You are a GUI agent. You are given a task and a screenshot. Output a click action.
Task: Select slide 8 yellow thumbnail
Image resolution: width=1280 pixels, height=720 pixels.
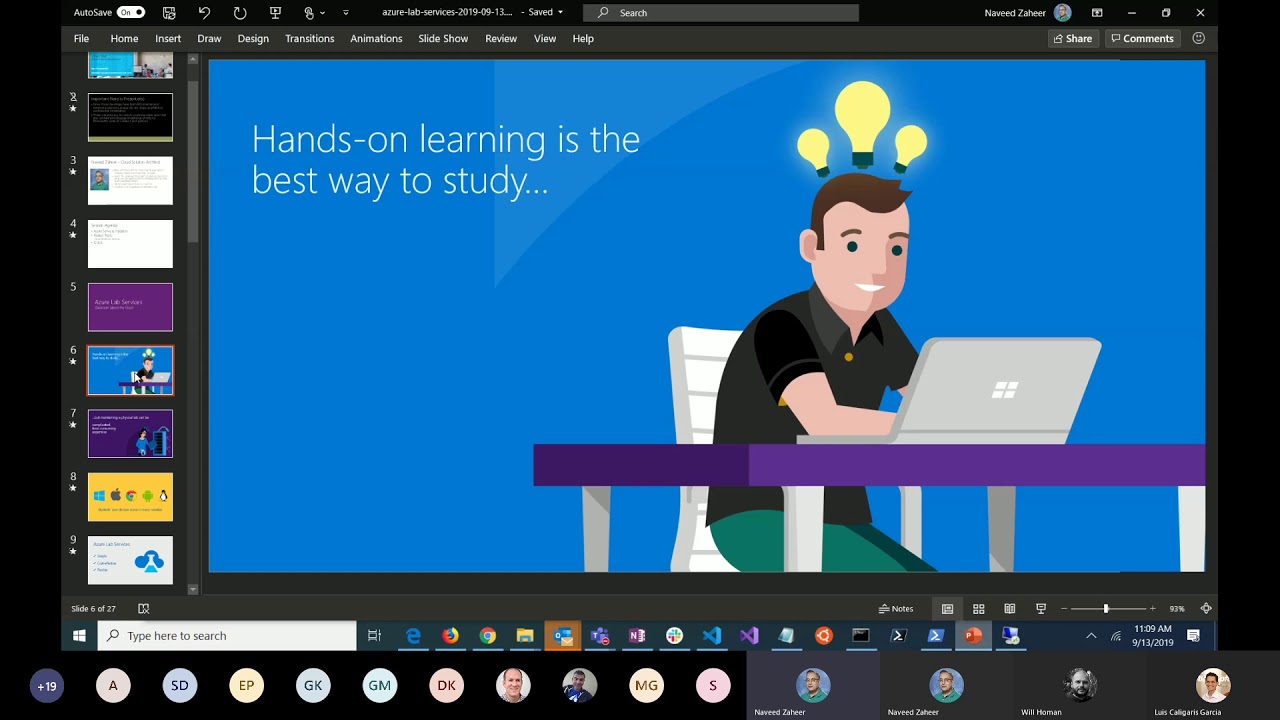coord(130,497)
